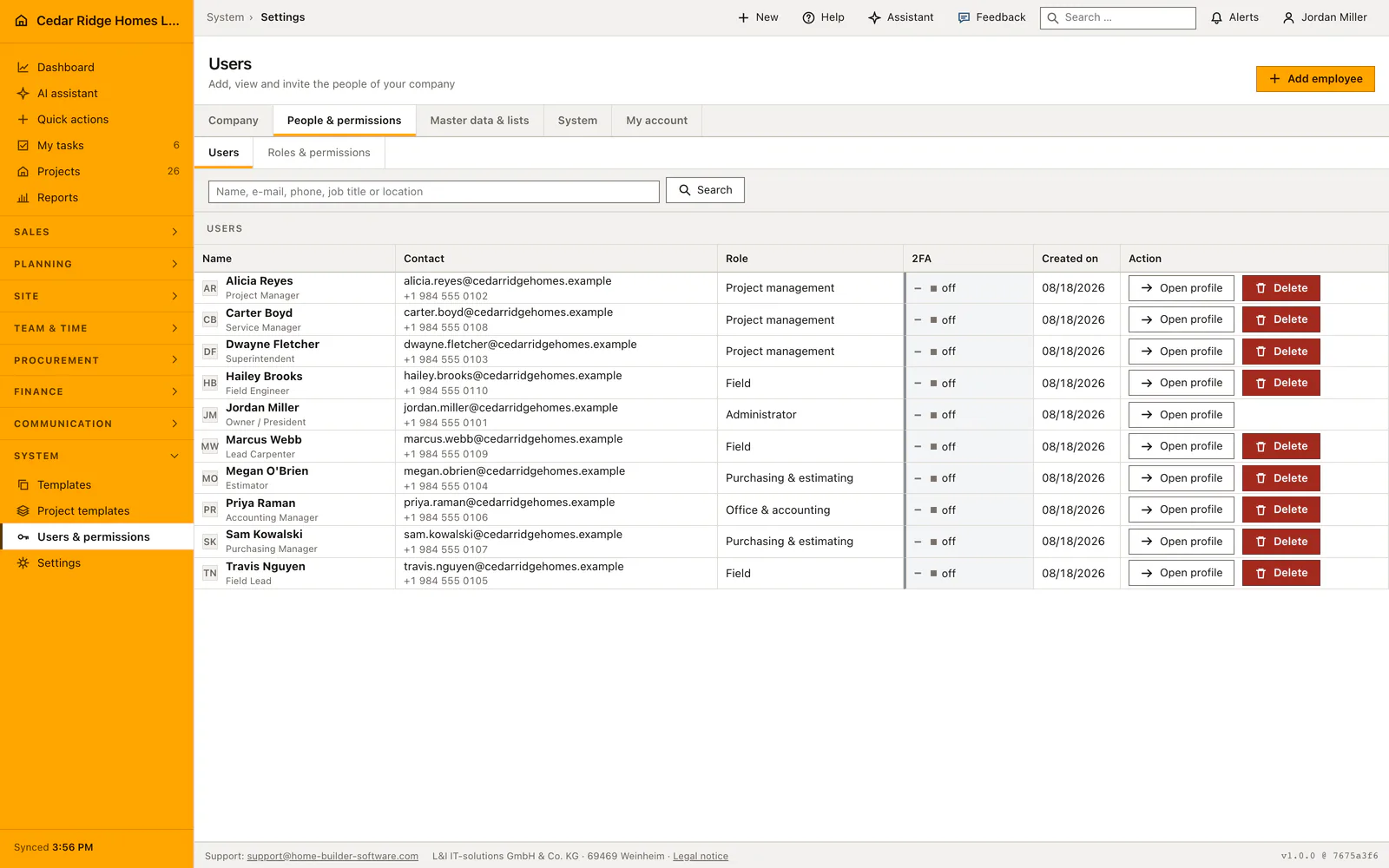Open the support email link in footer
1389x868 pixels.
coord(332,856)
